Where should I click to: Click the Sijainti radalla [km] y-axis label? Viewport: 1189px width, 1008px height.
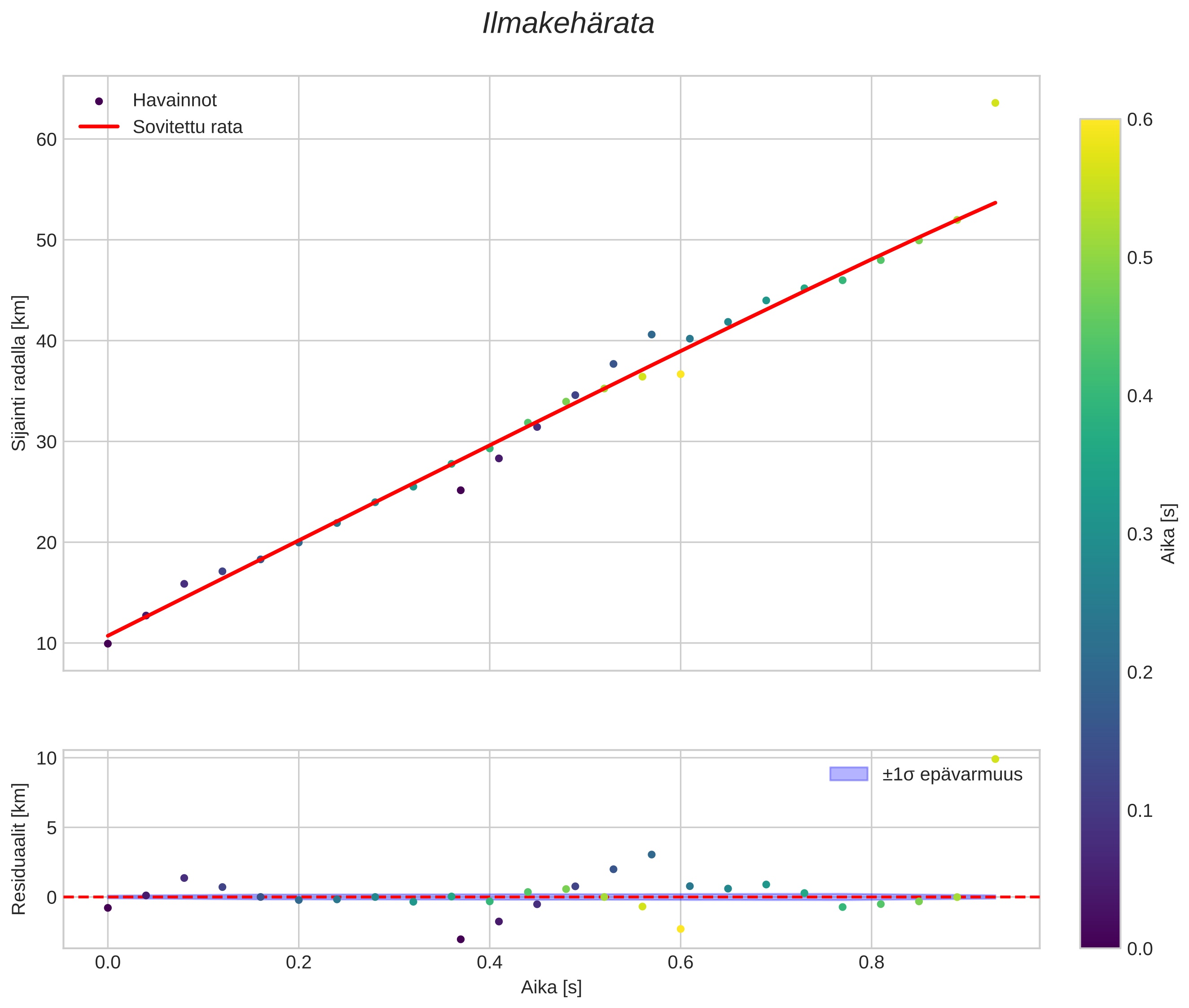tap(19, 373)
